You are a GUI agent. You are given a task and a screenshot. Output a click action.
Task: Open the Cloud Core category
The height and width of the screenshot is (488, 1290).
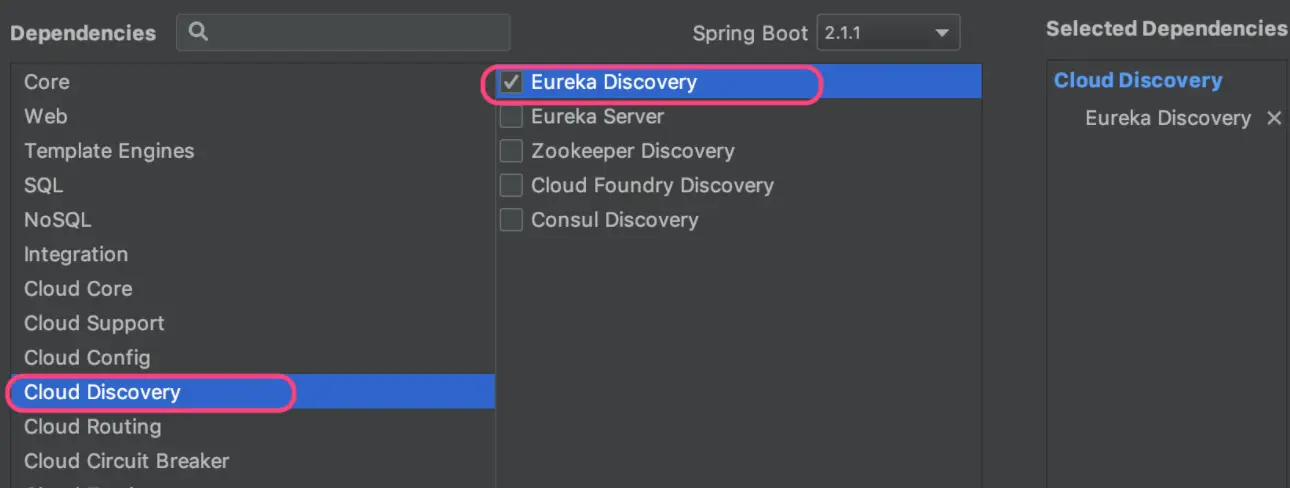(x=78, y=289)
